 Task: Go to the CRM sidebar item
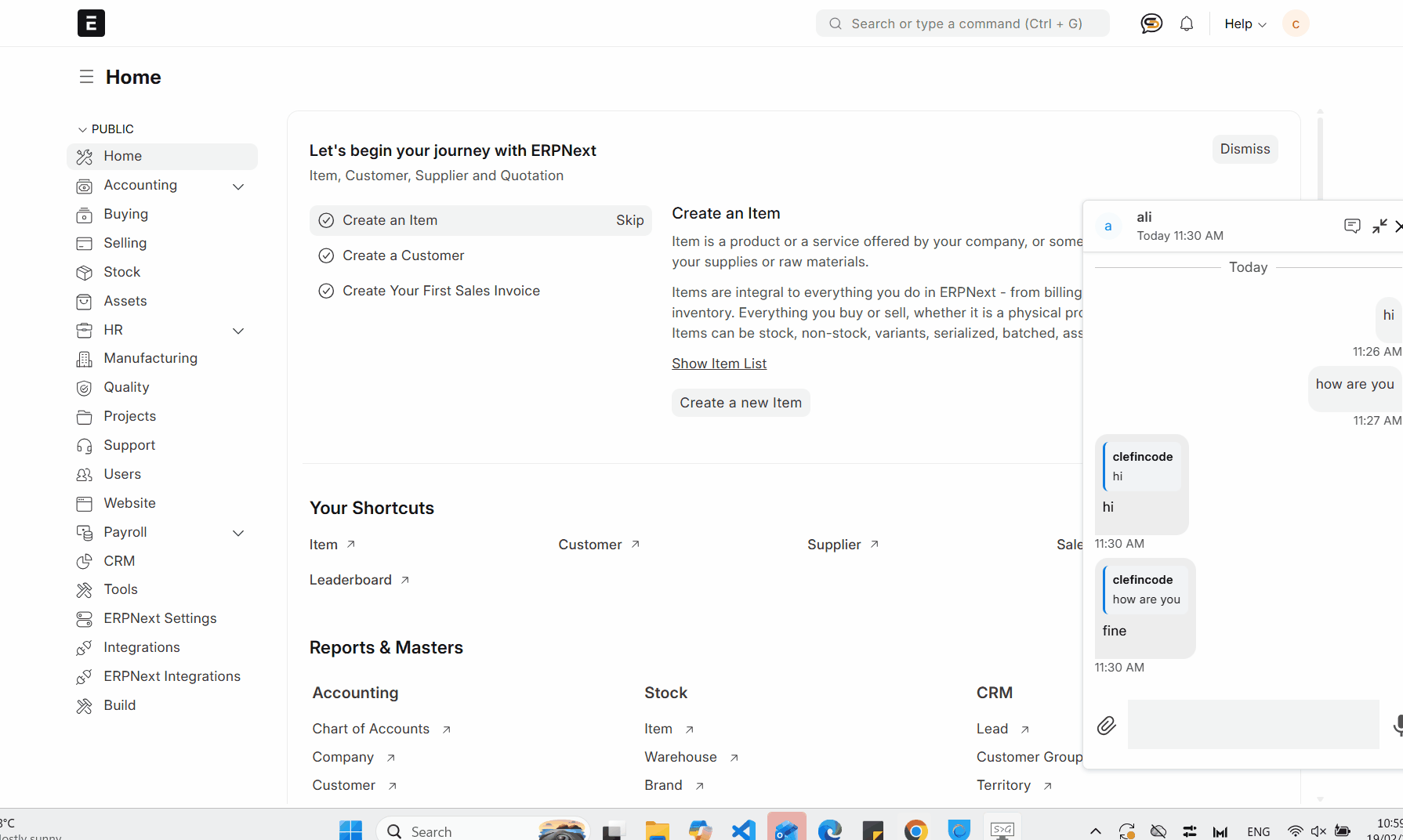[119, 561]
